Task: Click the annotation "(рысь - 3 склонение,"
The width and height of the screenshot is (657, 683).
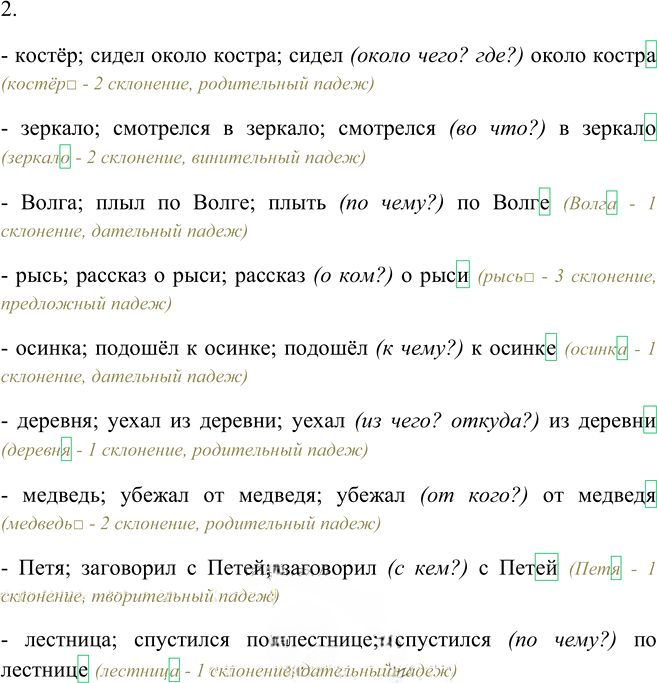Action: point(567,276)
